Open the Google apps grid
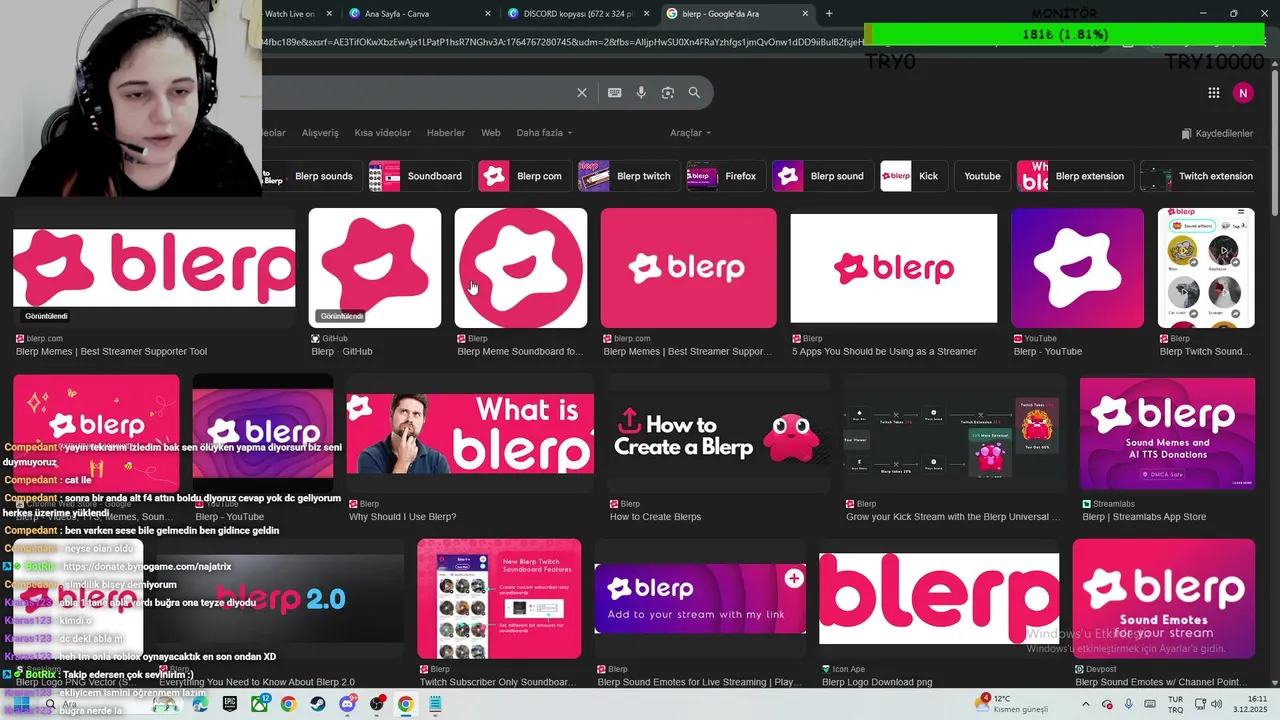 [x=1214, y=93]
